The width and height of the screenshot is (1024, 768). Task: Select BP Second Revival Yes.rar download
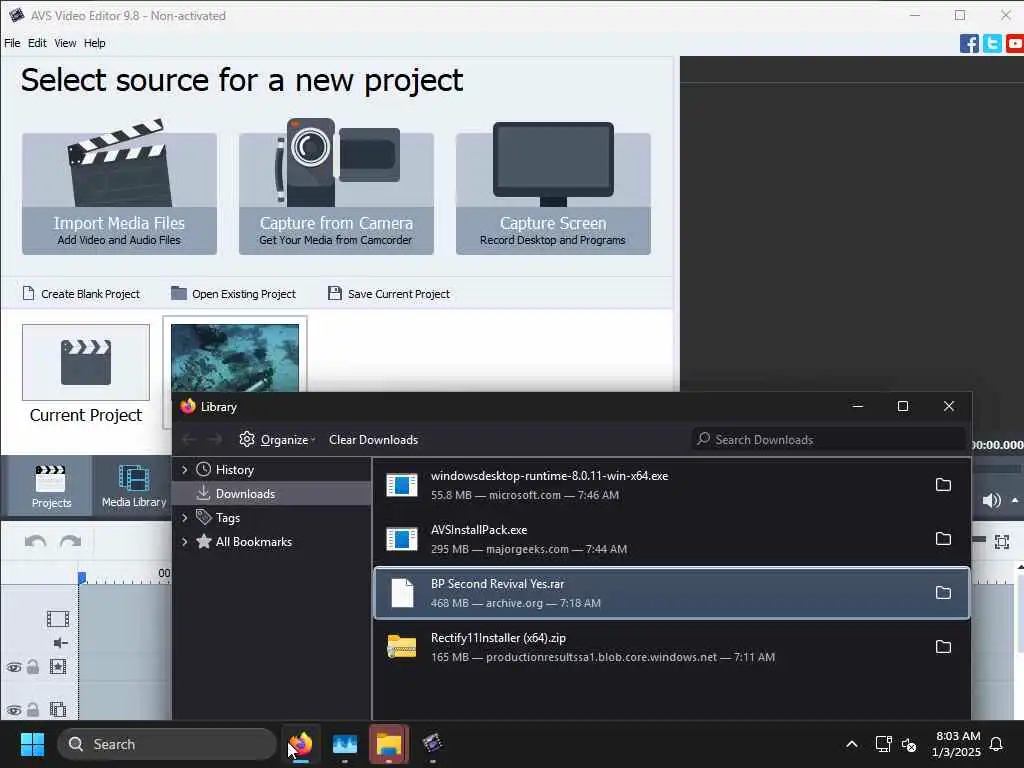coord(671,593)
